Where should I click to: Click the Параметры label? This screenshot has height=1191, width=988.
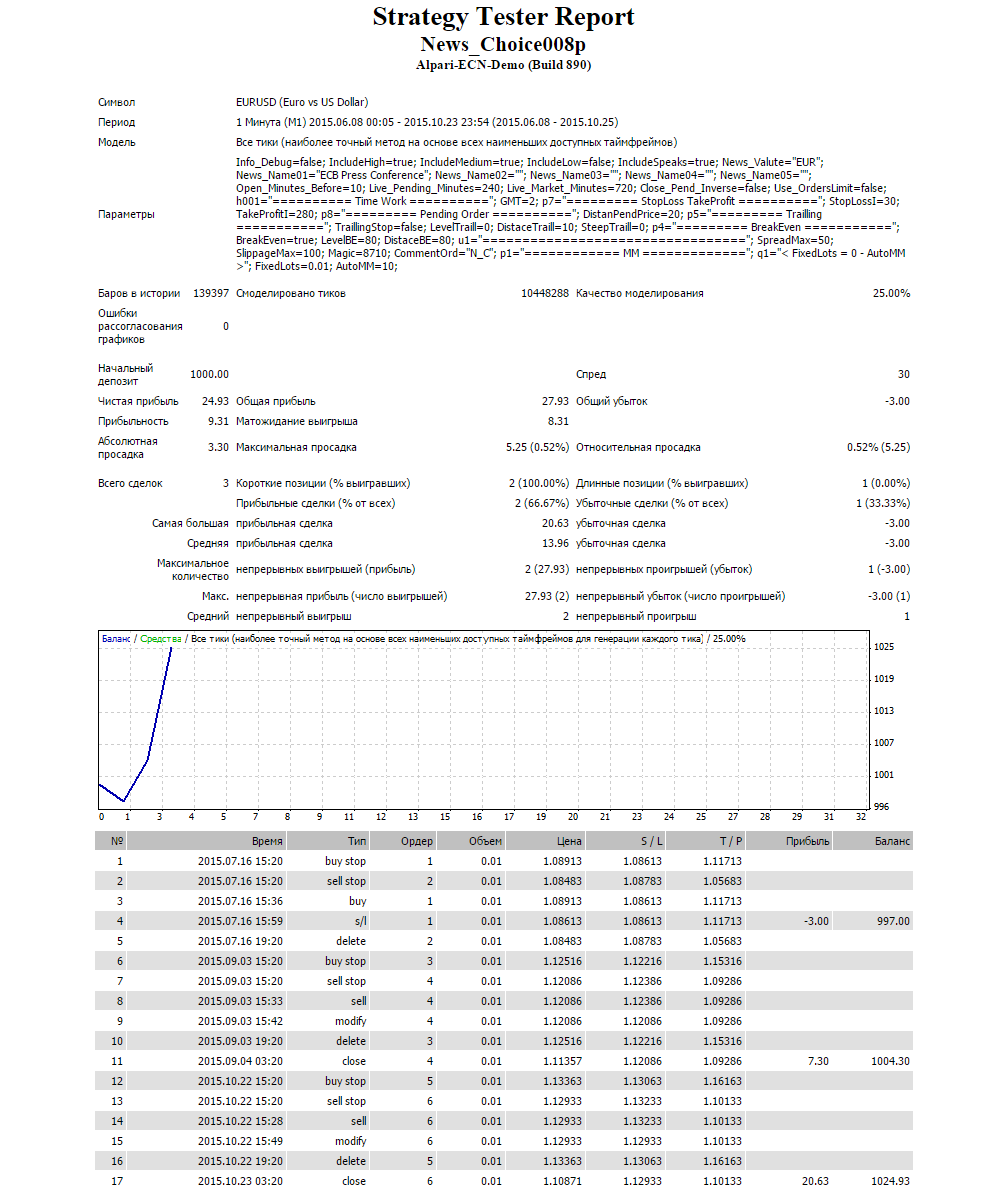tap(126, 214)
